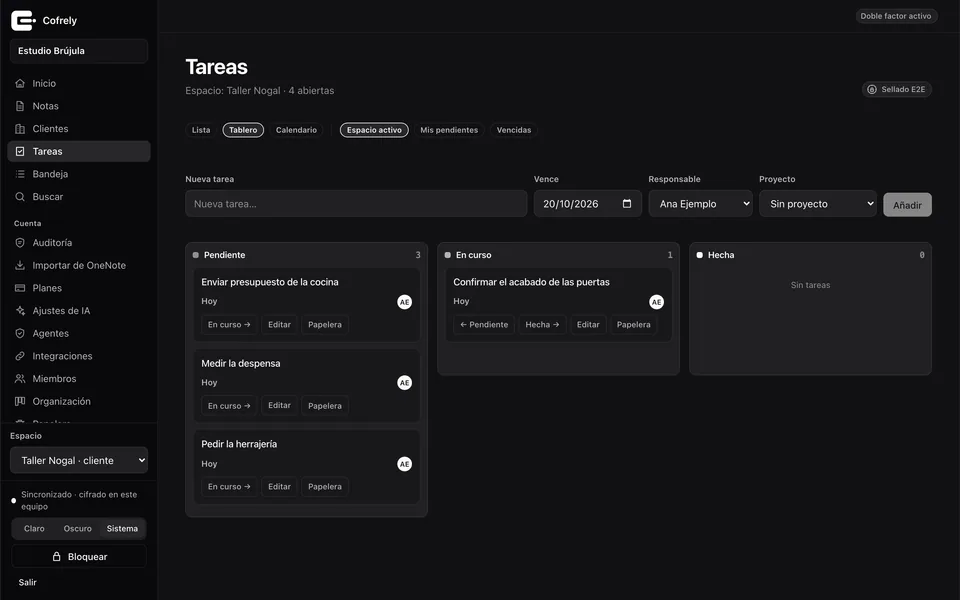The image size is (960, 600).
Task: Select the Claro theme option
Action: click(x=34, y=528)
